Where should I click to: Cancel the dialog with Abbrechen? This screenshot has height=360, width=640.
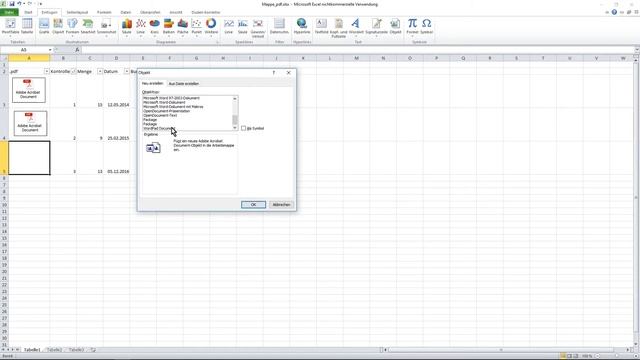click(x=281, y=204)
